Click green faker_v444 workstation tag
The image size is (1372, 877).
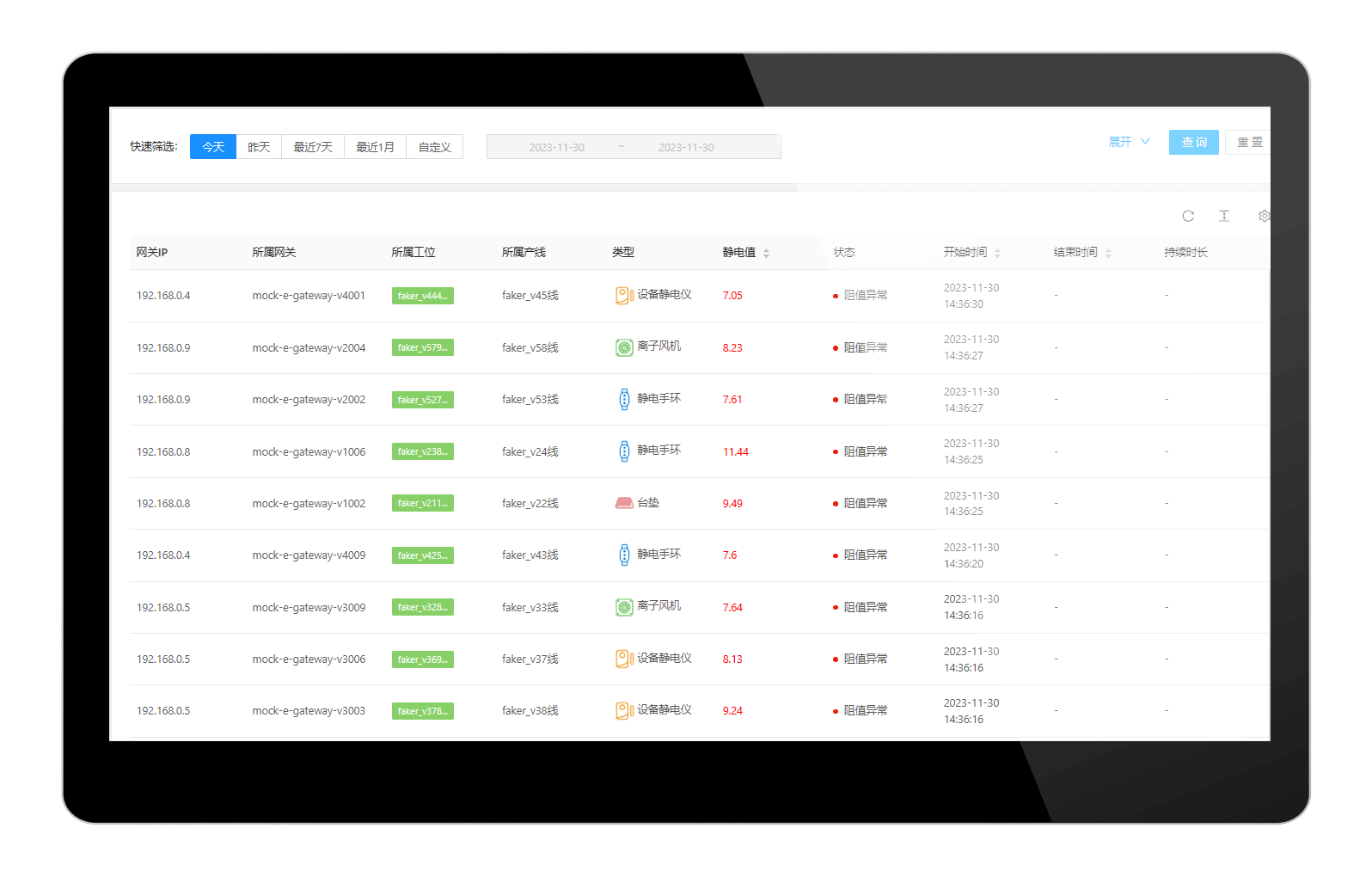(x=422, y=296)
